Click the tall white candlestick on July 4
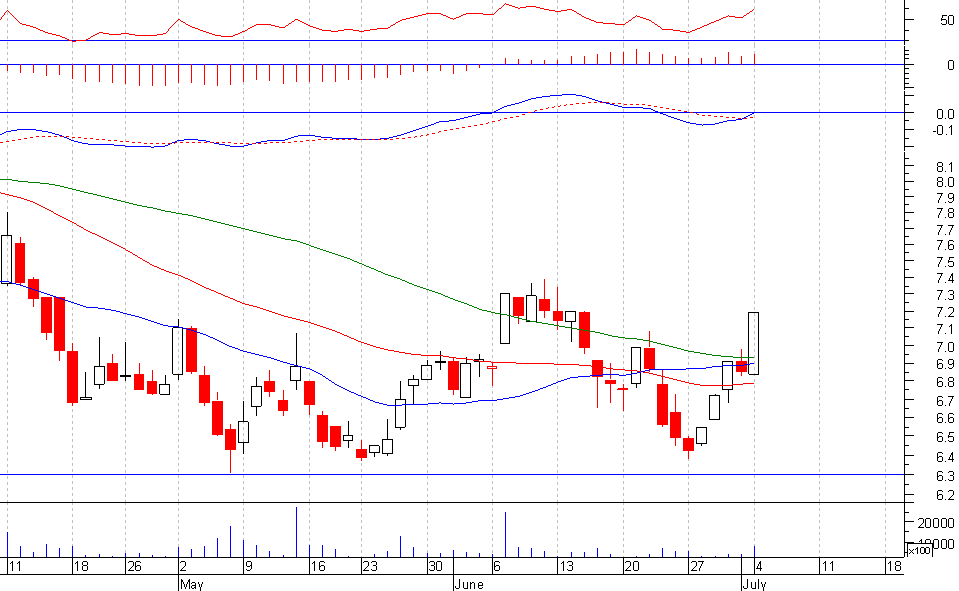959x591 pixels. tap(754, 343)
